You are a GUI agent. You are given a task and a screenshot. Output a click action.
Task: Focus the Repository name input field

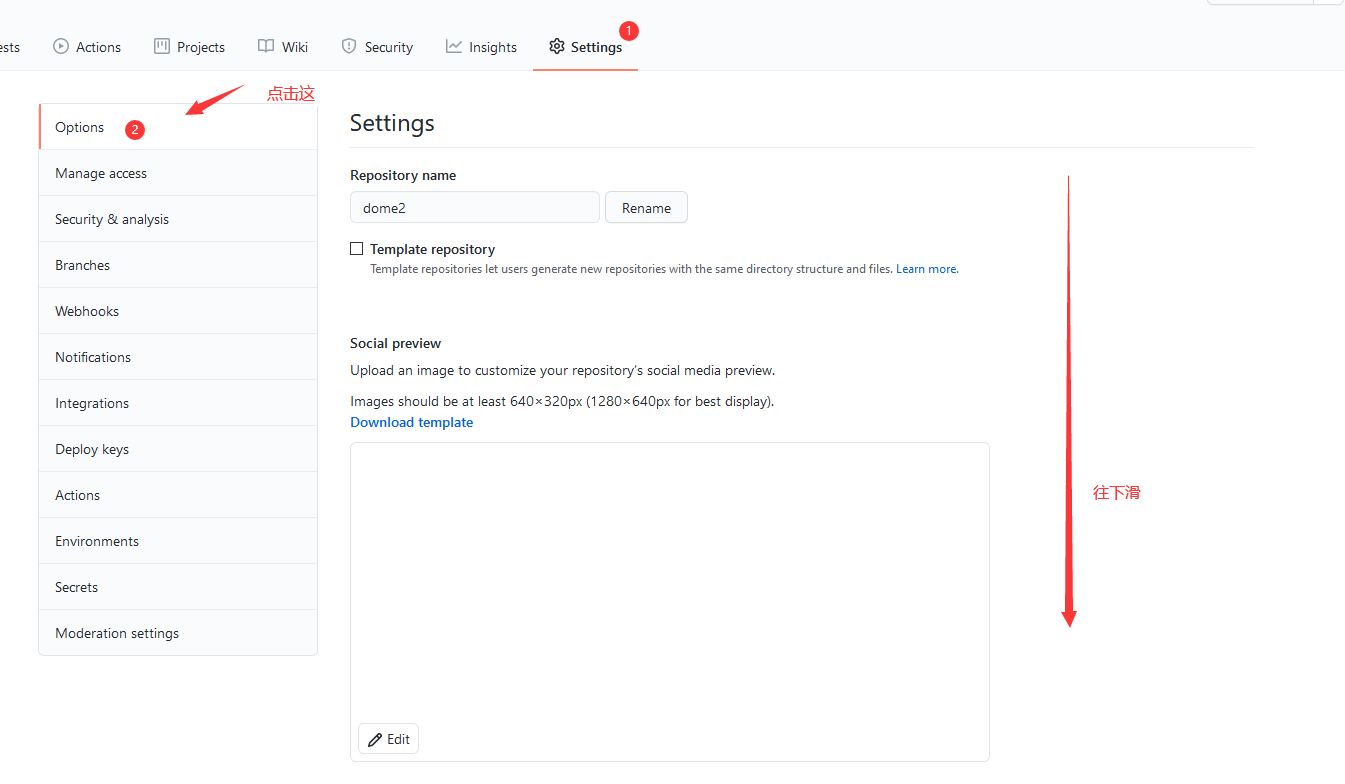[475, 208]
